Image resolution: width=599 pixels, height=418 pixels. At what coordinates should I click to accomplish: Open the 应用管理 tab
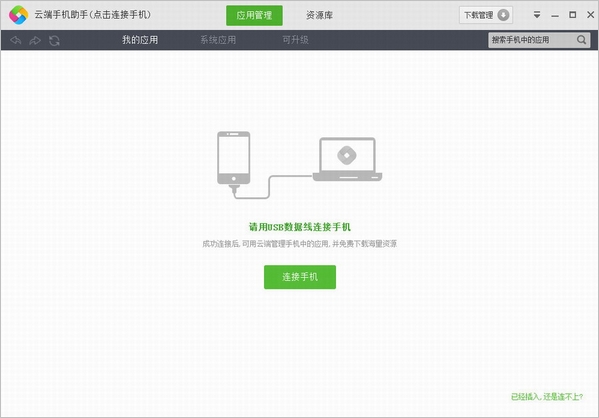[254, 16]
